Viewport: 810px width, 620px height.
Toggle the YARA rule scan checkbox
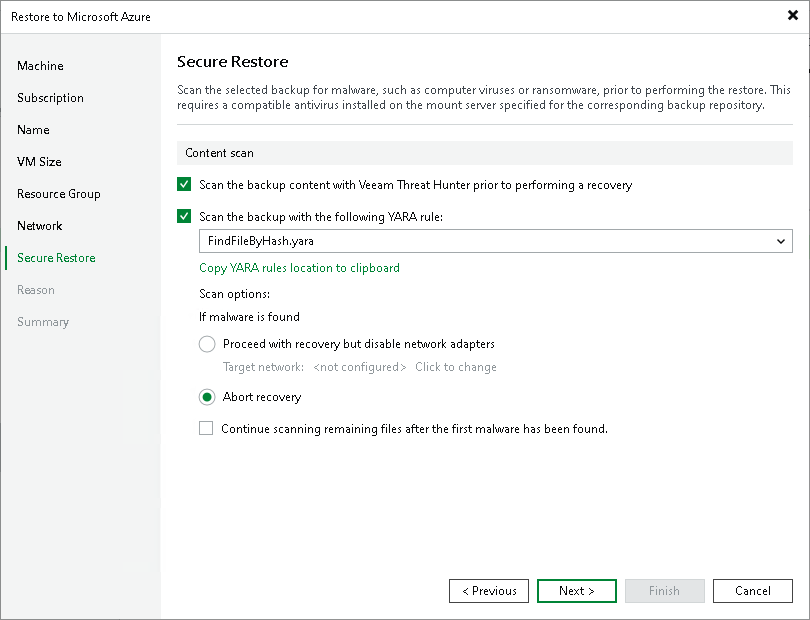[x=184, y=216]
